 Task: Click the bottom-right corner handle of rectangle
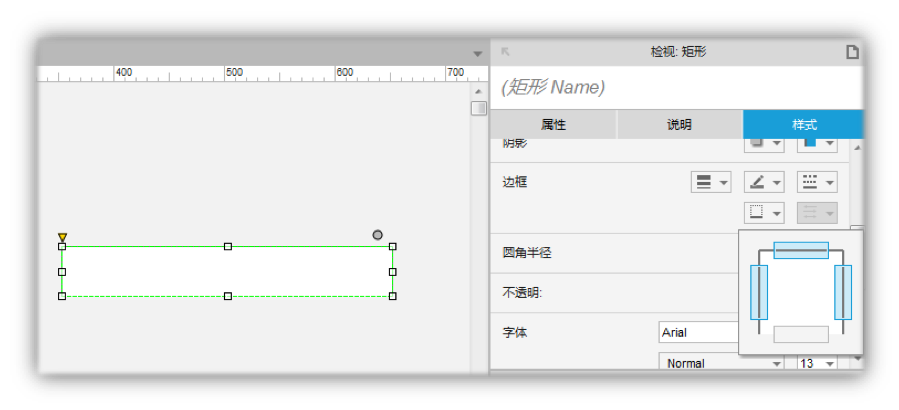[x=393, y=296]
